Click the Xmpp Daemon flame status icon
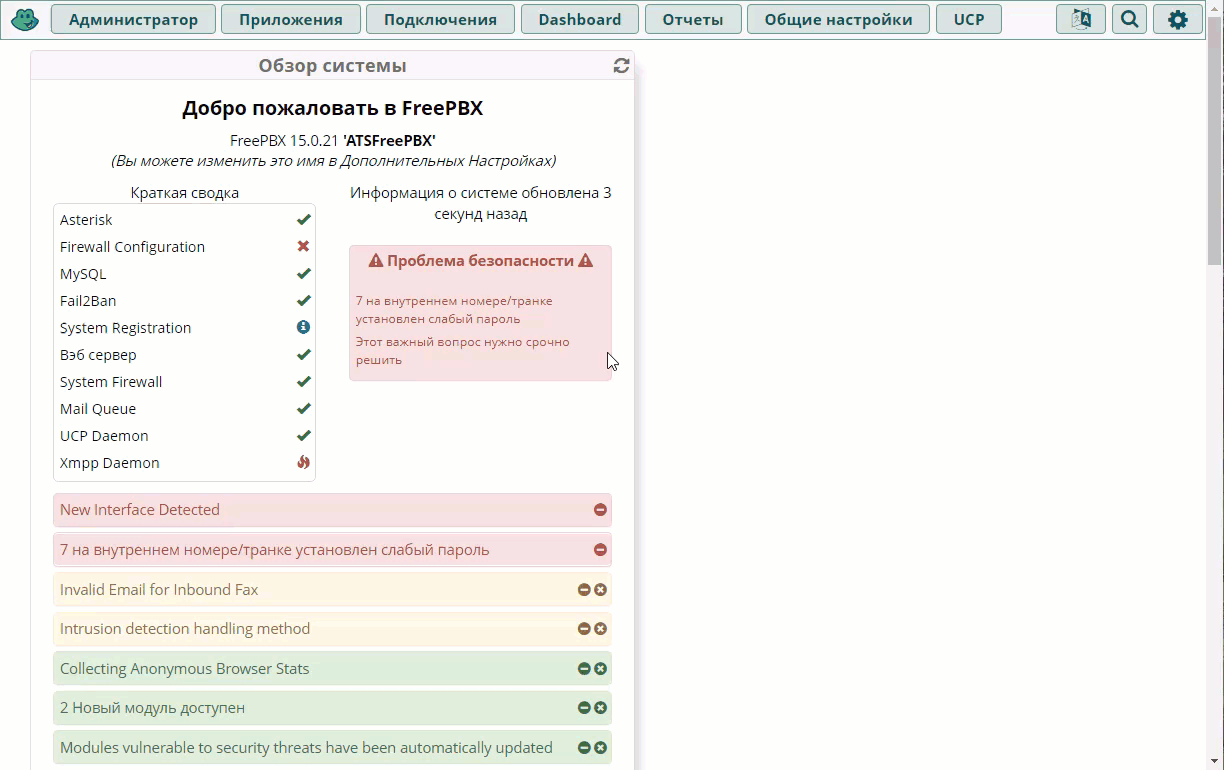The height and width of the screenshot is (770, 1224). 303,462
